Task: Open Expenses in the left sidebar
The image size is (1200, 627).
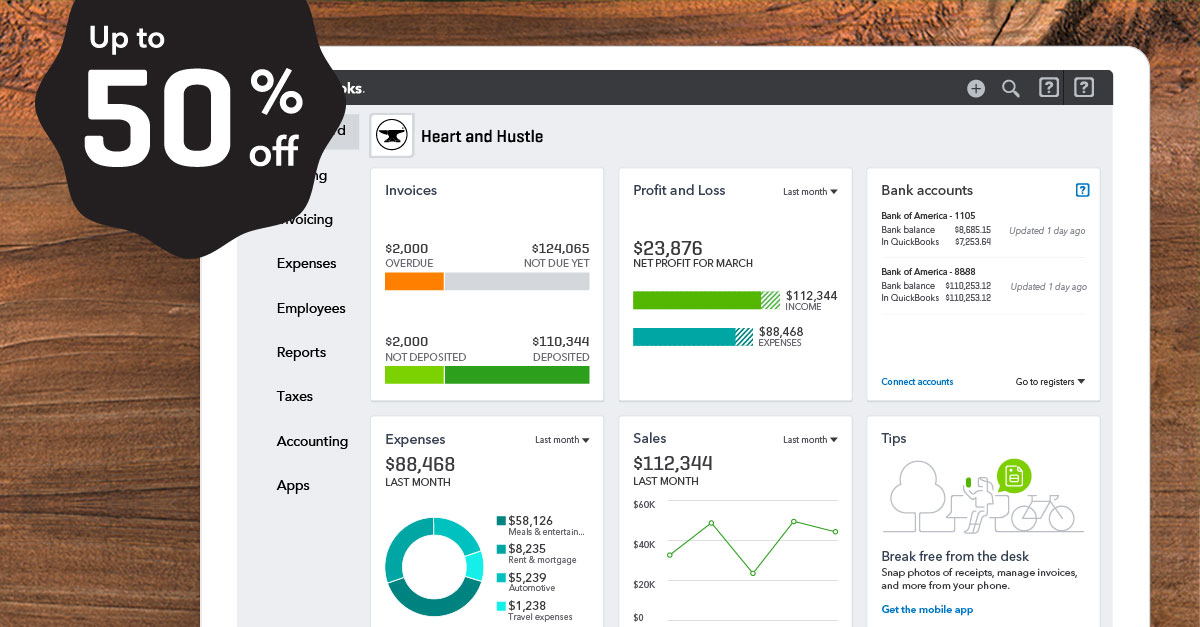Action: 307,264
